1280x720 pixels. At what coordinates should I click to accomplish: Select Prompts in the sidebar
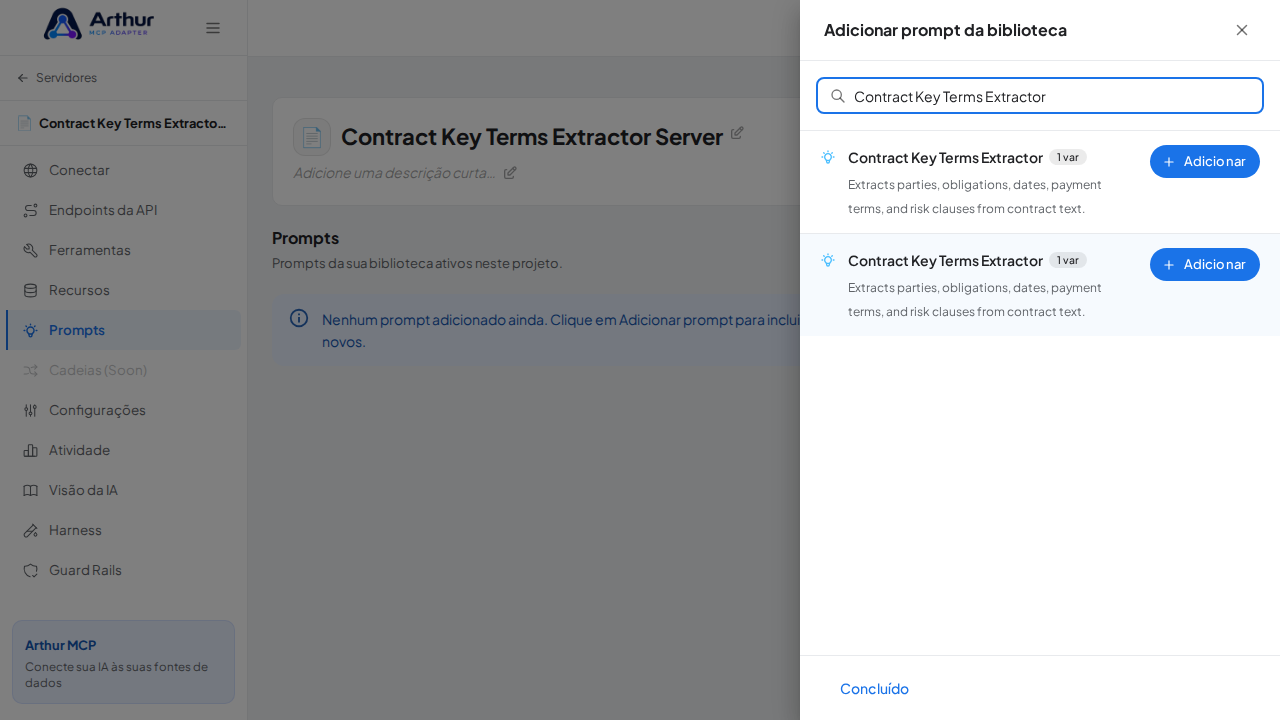[x=123, y=330]
